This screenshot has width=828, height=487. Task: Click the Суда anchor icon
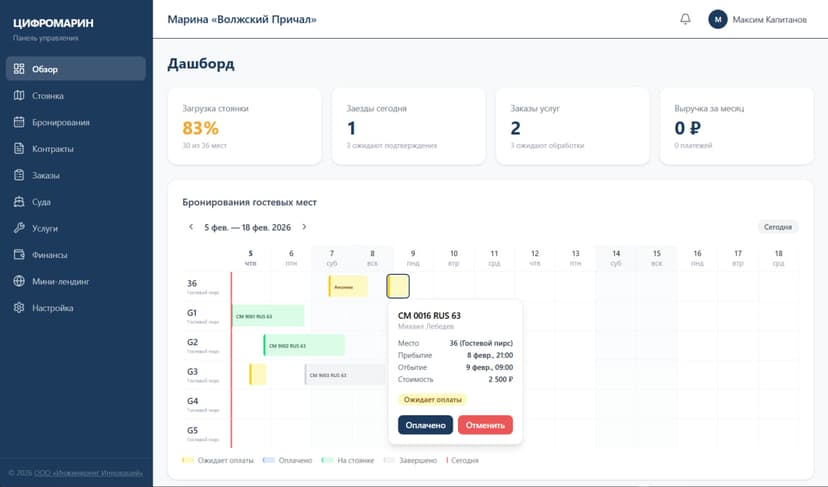(19, 202)
